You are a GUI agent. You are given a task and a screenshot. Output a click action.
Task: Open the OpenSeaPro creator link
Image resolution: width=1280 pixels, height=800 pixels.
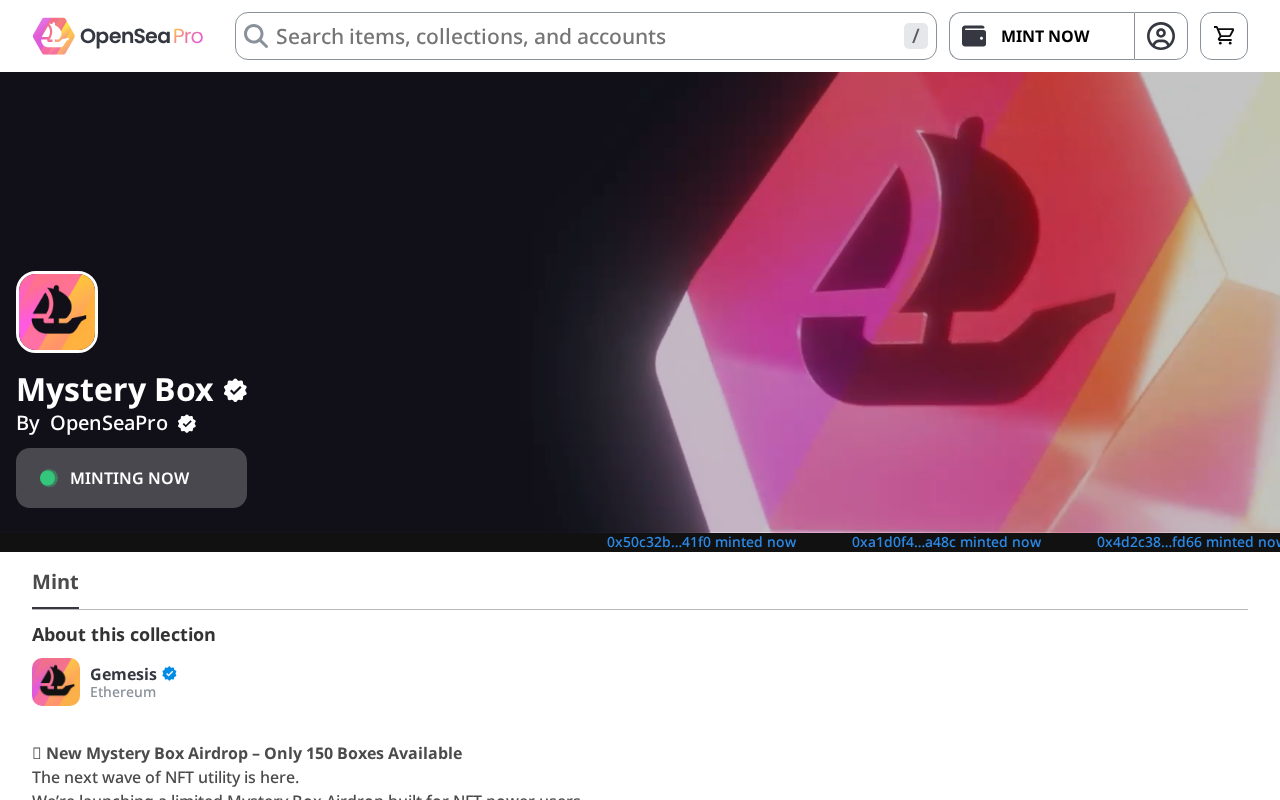tap(109, 423)
